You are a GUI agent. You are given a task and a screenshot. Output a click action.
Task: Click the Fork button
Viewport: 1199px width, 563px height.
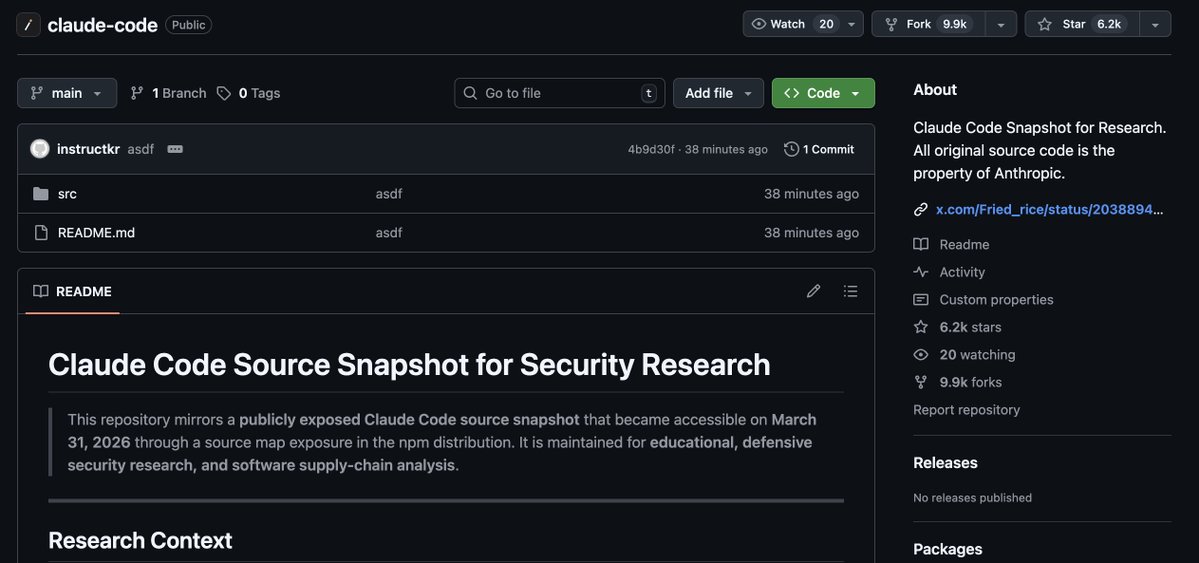(x=928, y=24)
